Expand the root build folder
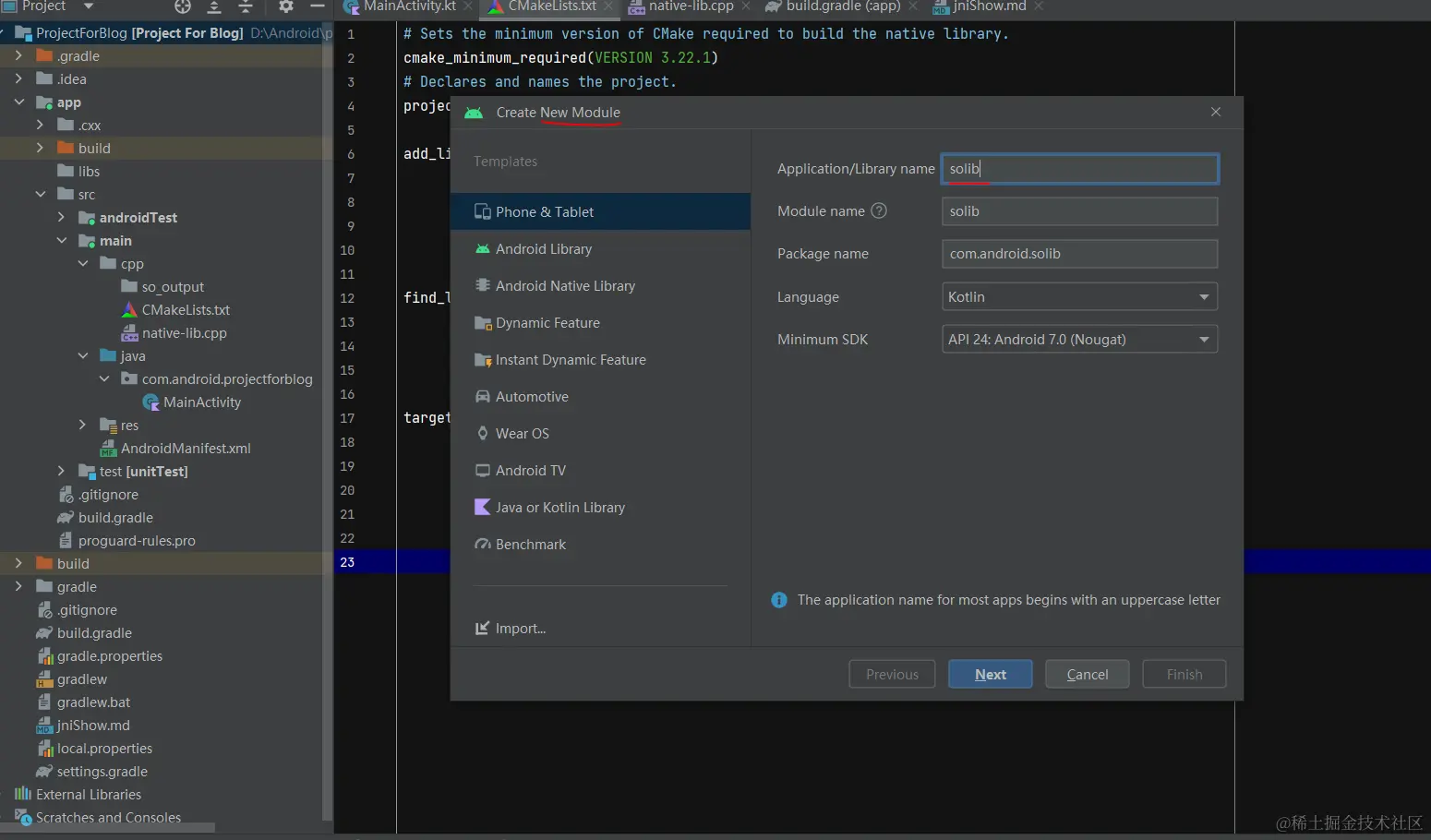 (x=18, y=563)
